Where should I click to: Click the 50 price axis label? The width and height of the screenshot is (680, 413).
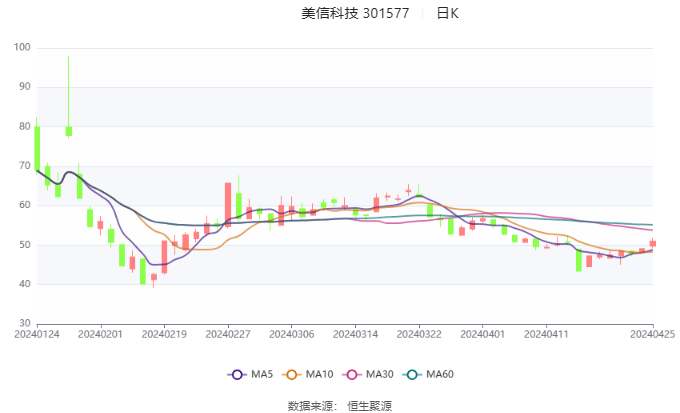(25, 245)
